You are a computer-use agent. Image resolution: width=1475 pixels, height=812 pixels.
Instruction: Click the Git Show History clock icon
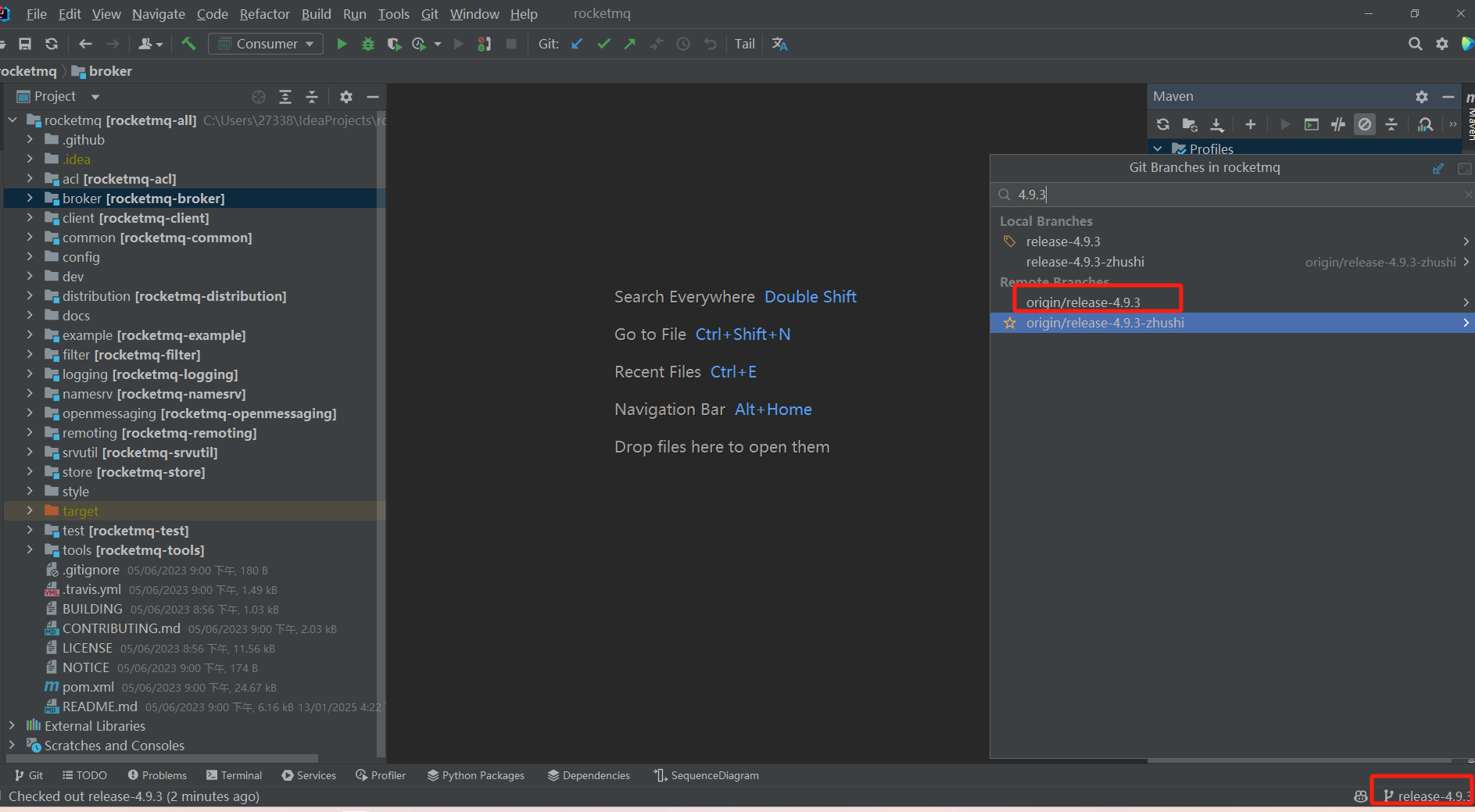tap(683, 44)
